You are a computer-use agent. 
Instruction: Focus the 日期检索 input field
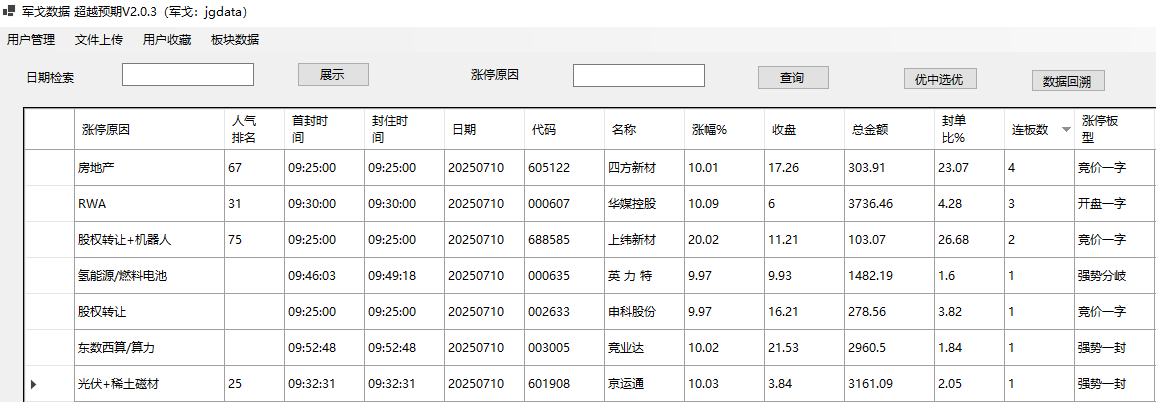coord(188,74)
